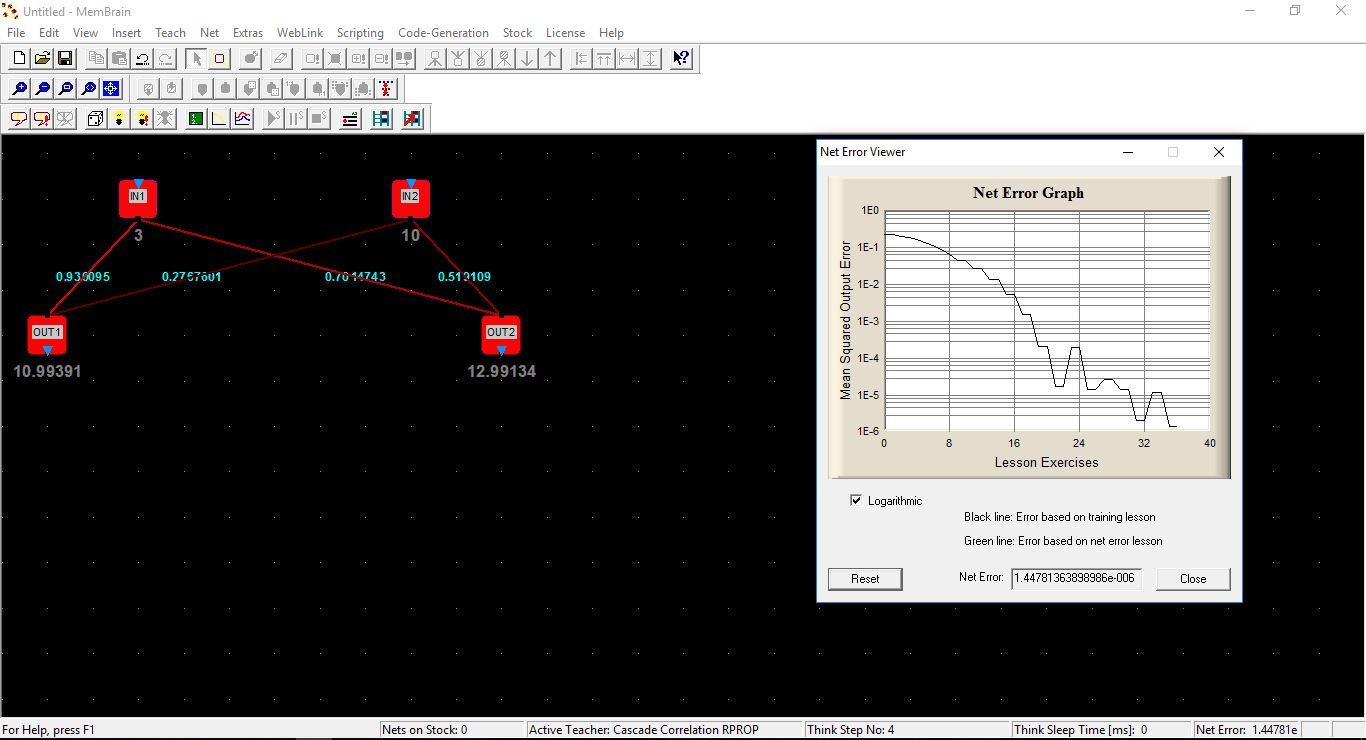The width and height of the screenshot is (1366, 740).
Task: Click the Undo arrow icon
Action: point(143,59)
